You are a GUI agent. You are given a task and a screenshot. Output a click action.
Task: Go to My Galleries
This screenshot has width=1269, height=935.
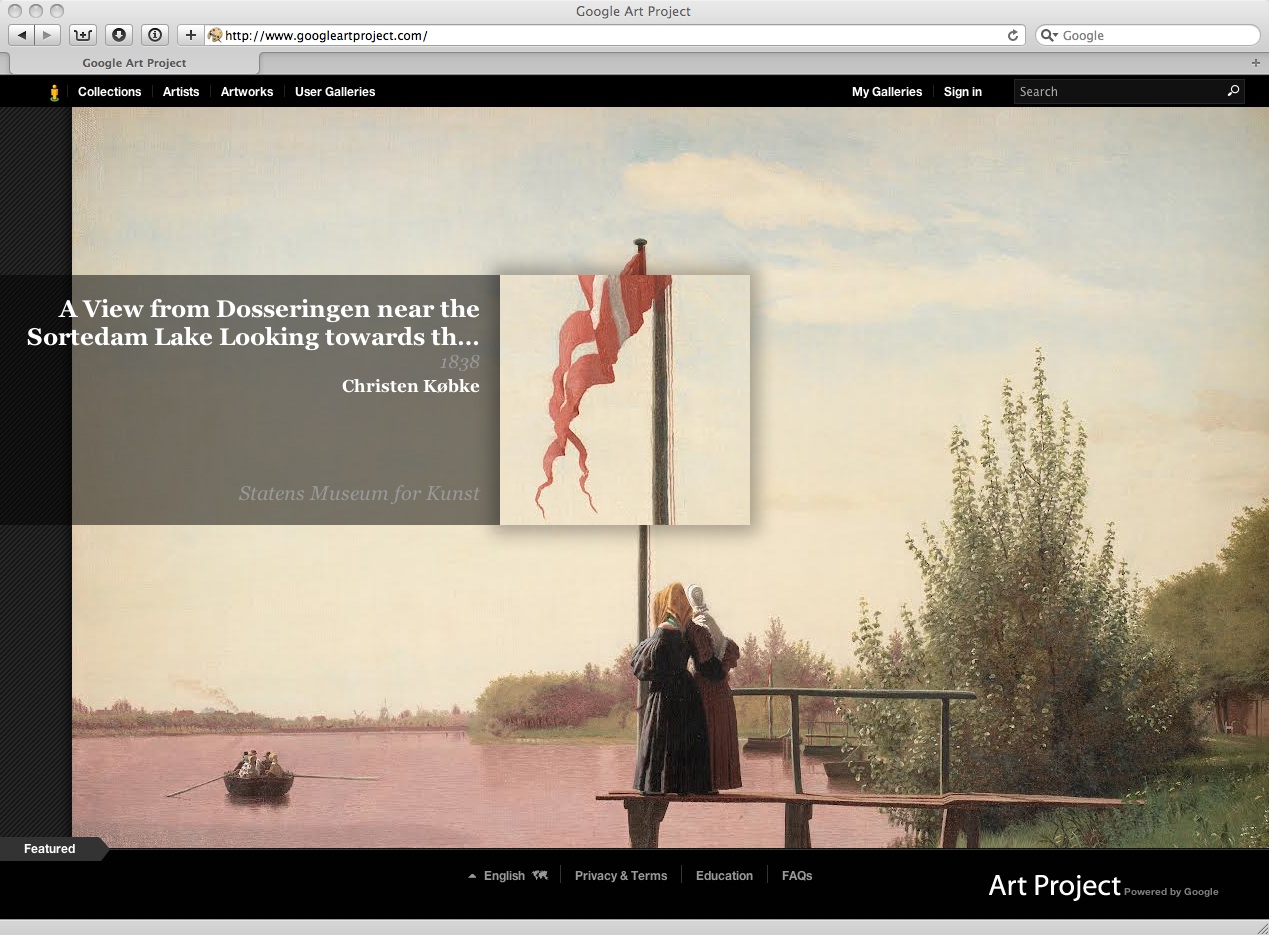pos(887,92)
